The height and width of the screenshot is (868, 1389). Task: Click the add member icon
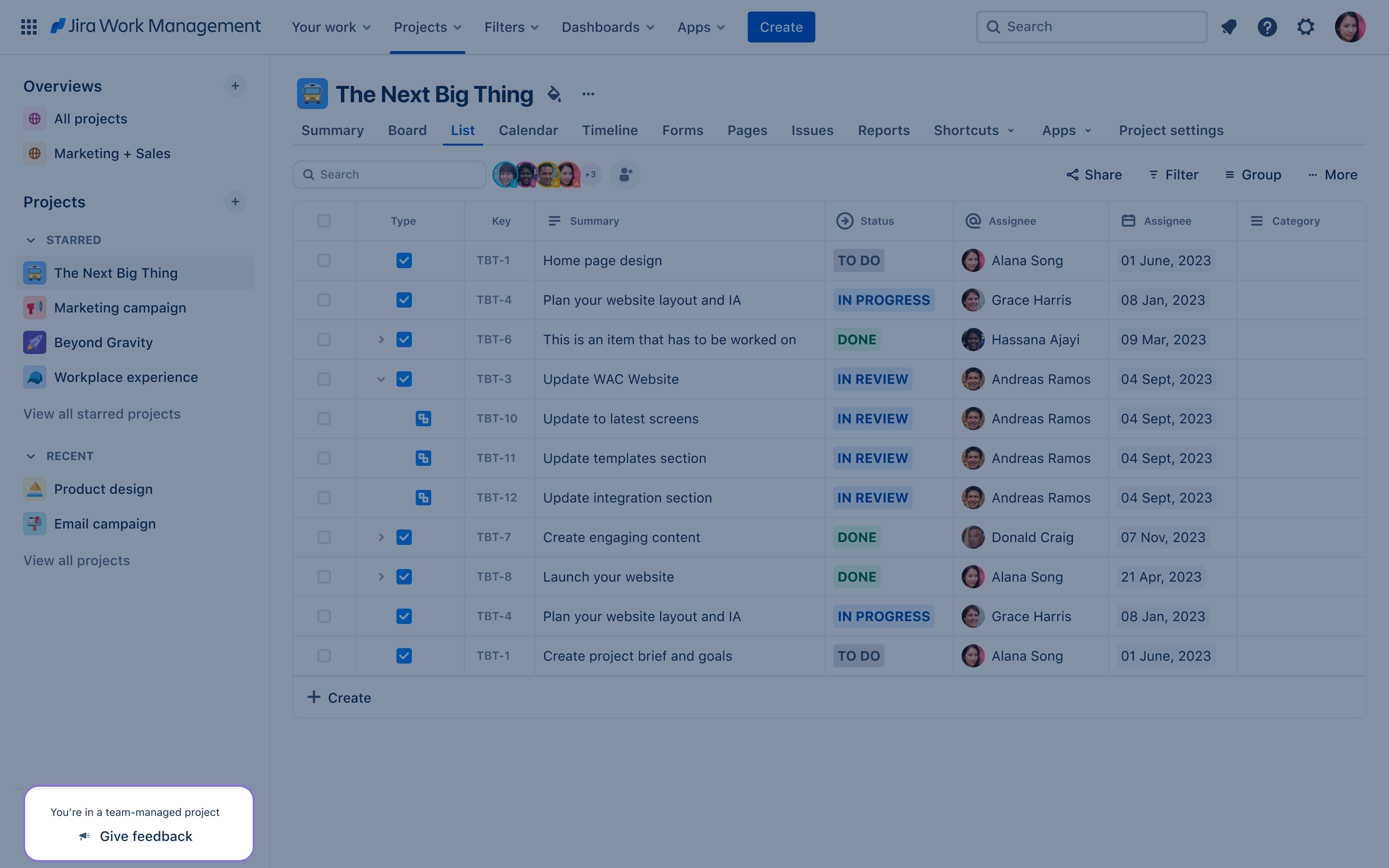point(624,174)
